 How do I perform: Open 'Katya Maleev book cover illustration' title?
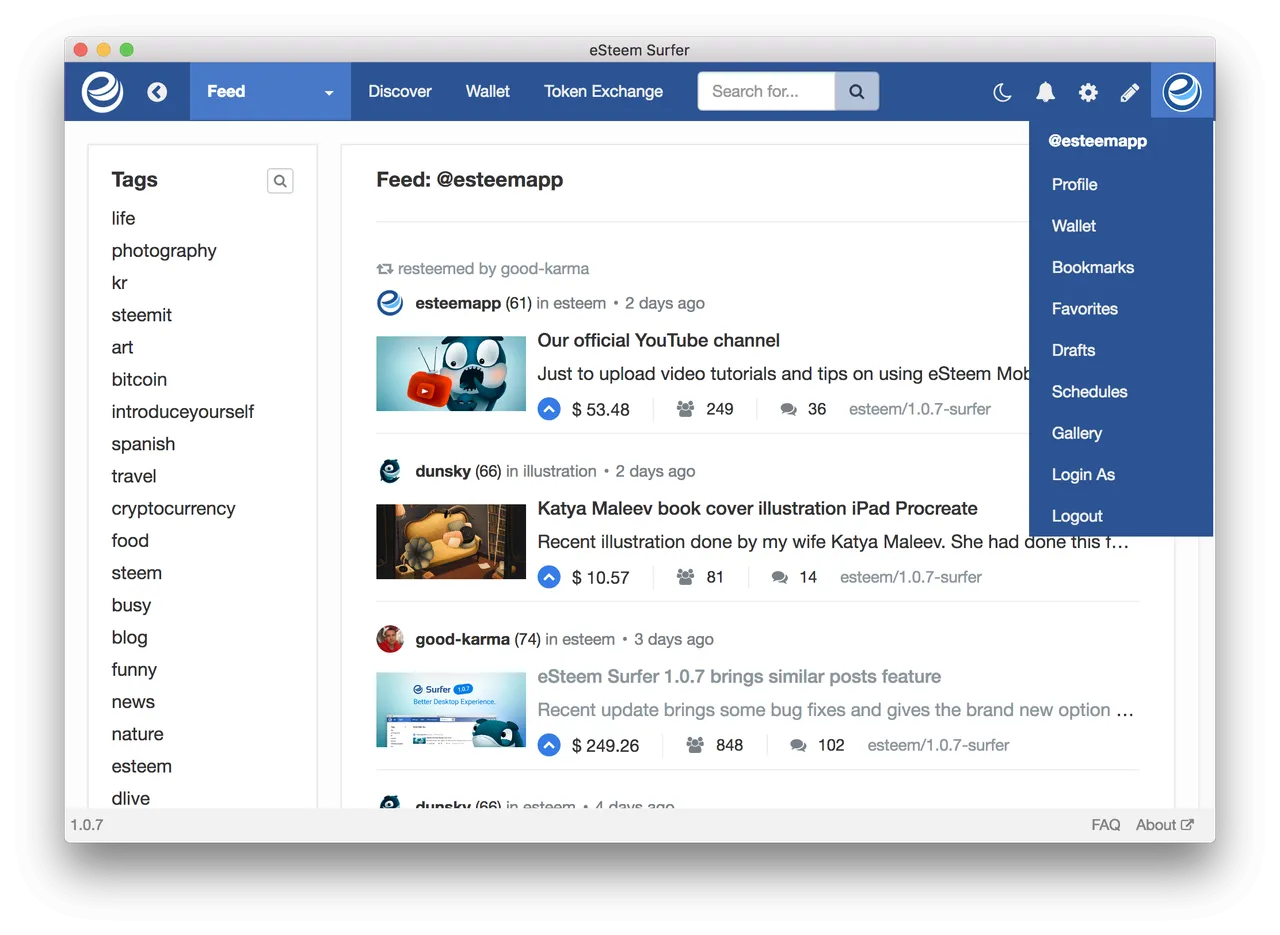[757, 508]
